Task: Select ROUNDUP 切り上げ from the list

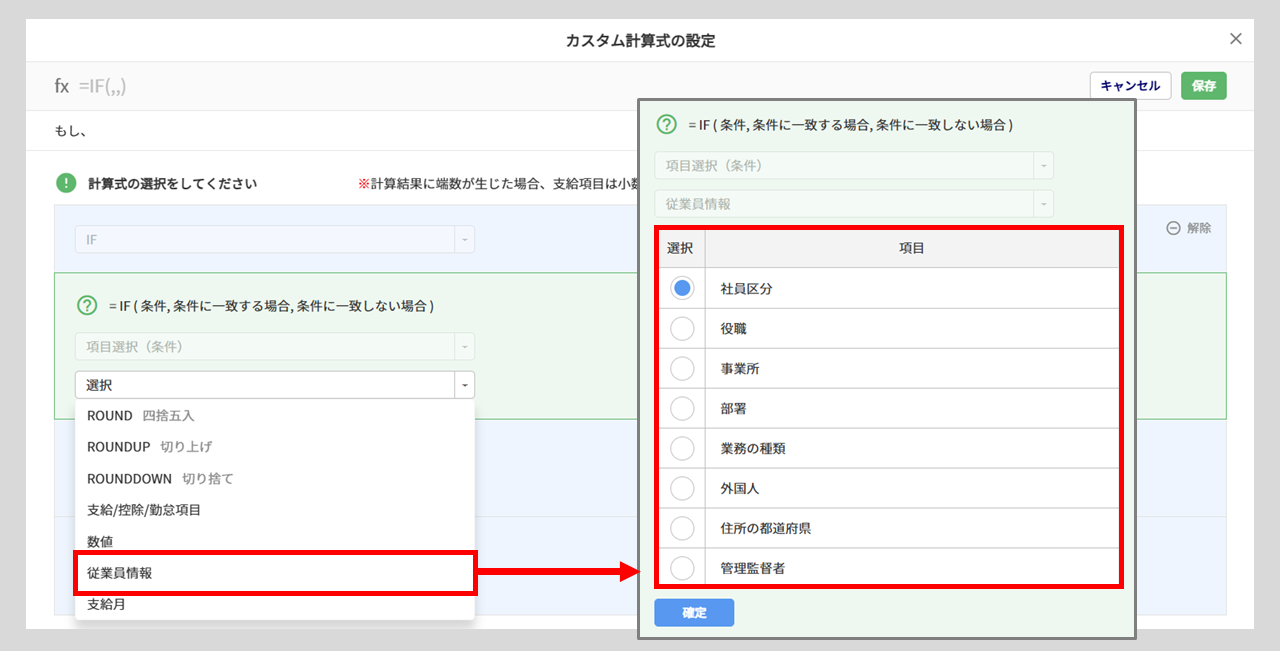Action: [x=150, y=447]
